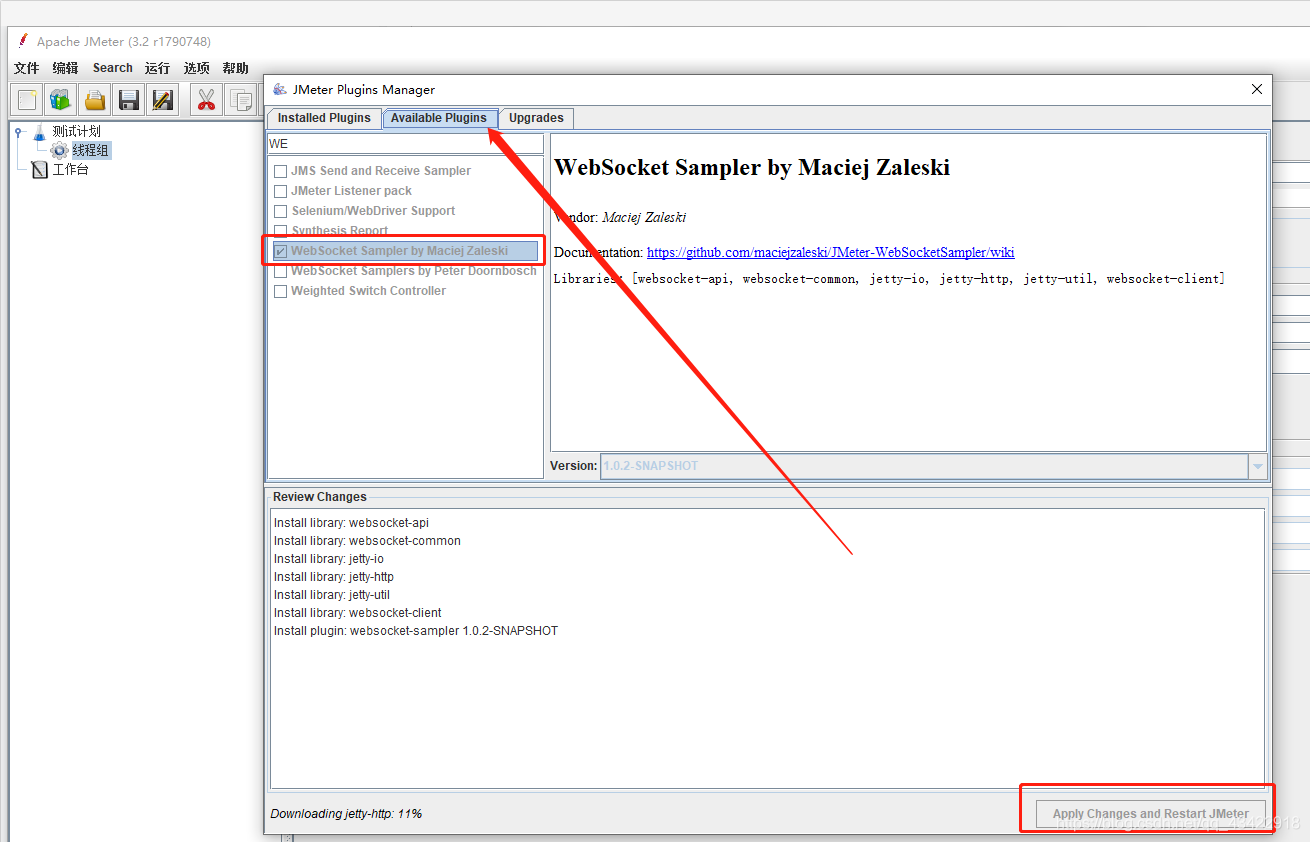Viewport: 1310px width, 842px height.
Task: Click 'Install library: jetty-http' line
Action: [x=334, y=577]
